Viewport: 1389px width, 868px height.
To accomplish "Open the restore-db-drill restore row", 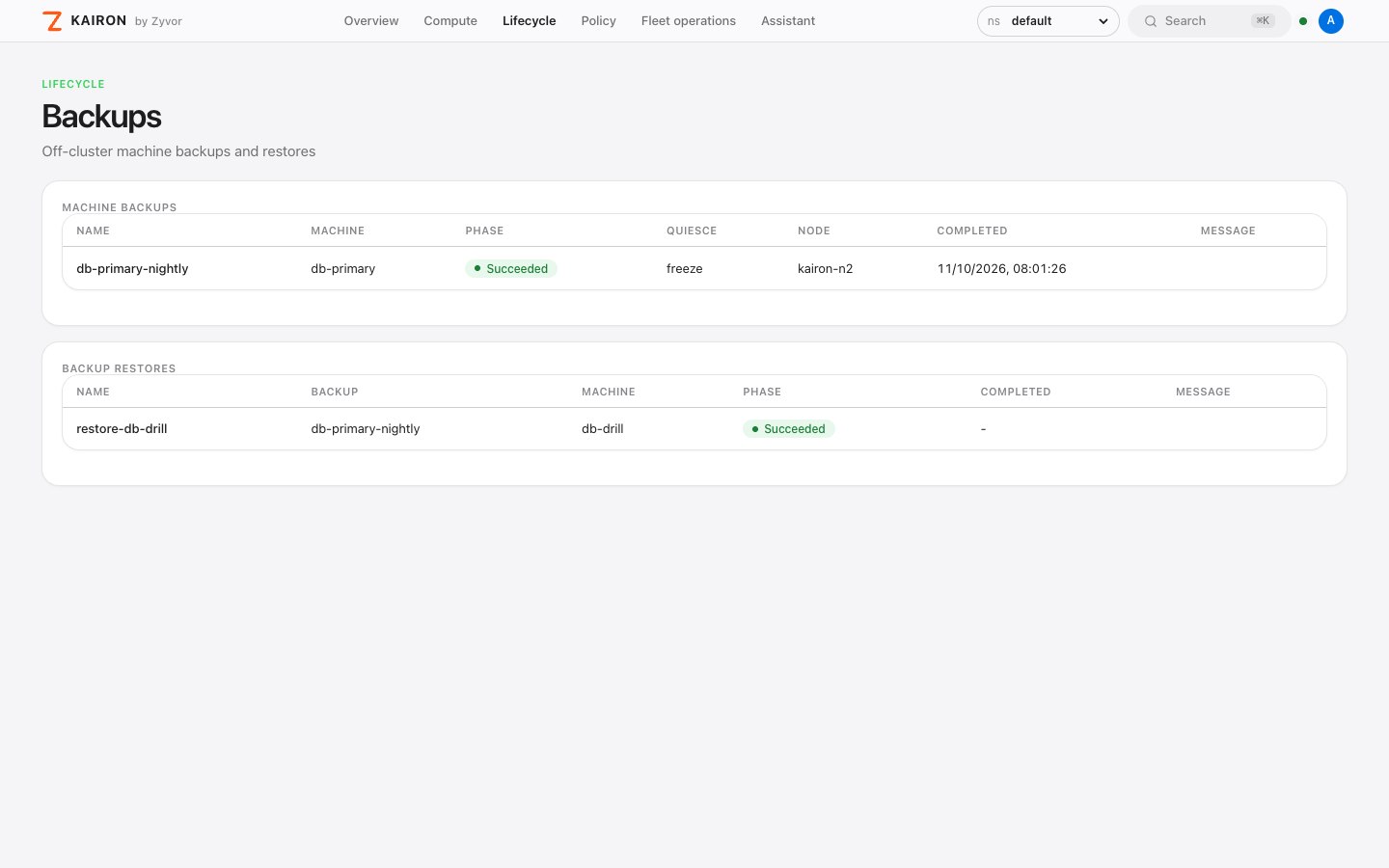I will tap(694, 429).
